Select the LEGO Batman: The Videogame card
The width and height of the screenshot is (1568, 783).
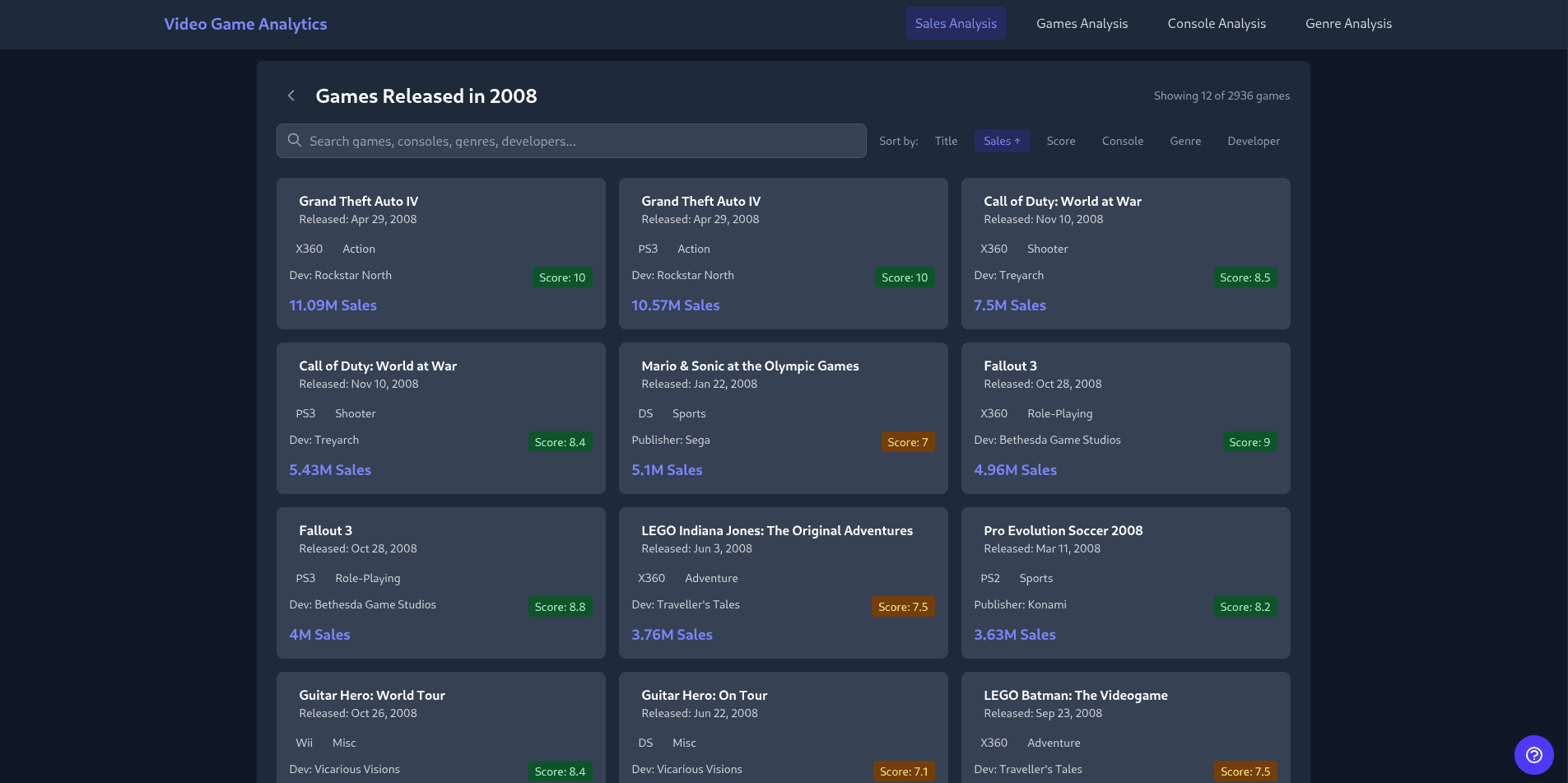(x=1126, y=727)
